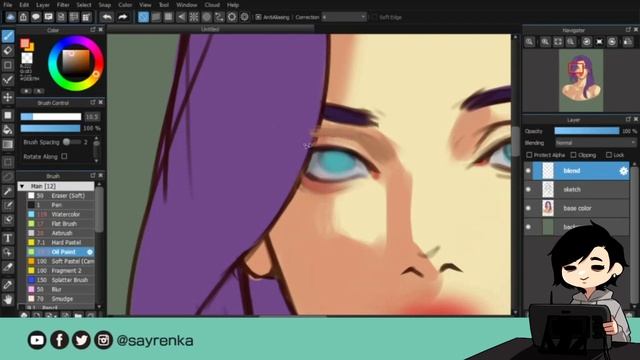Enable radial snap guide
This screenshot has height=360, width=640.
[x=194, y=17]
